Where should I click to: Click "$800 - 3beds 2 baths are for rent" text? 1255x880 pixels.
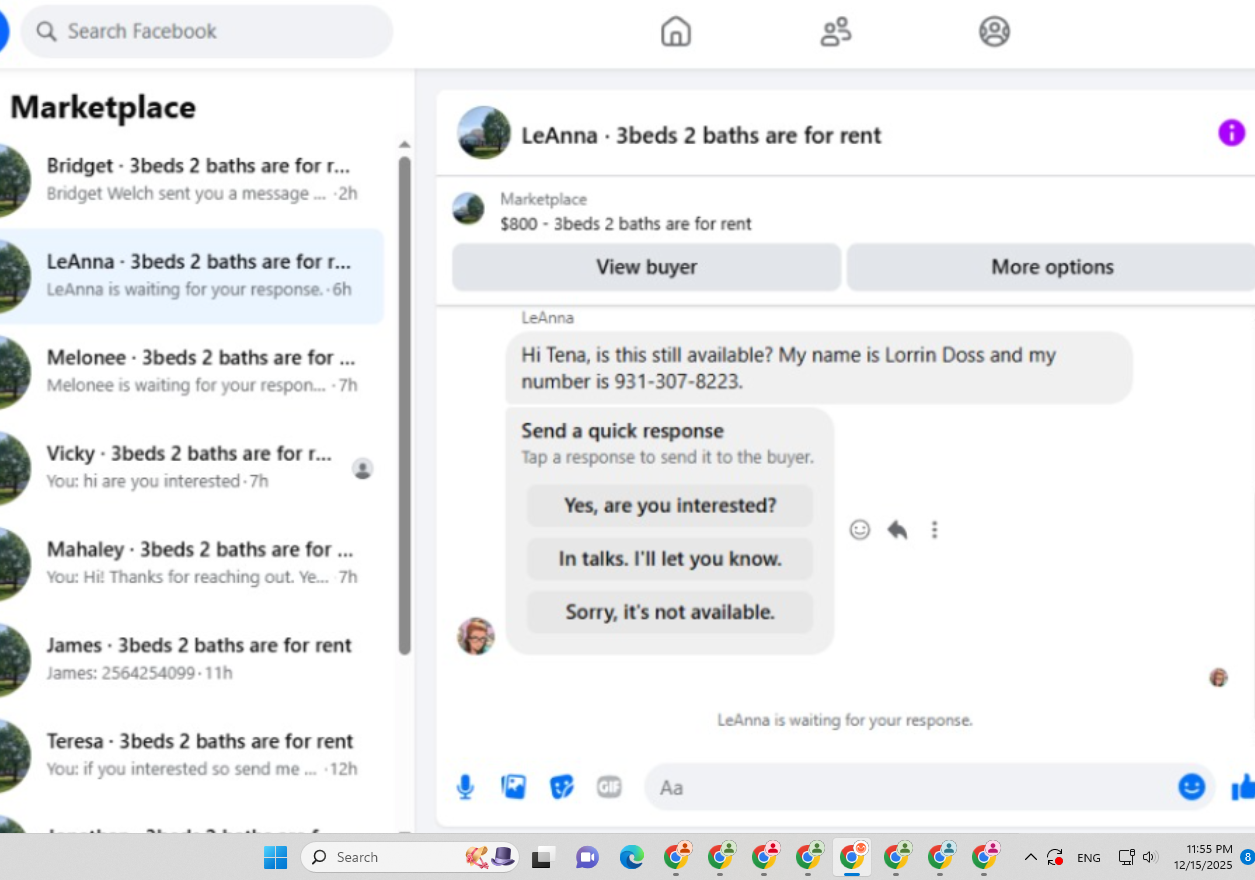(626, 224)
